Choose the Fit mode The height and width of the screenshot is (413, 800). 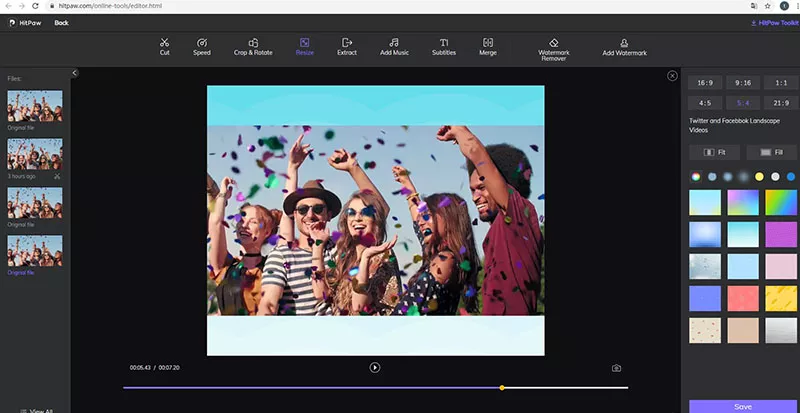tap(714, 152)
